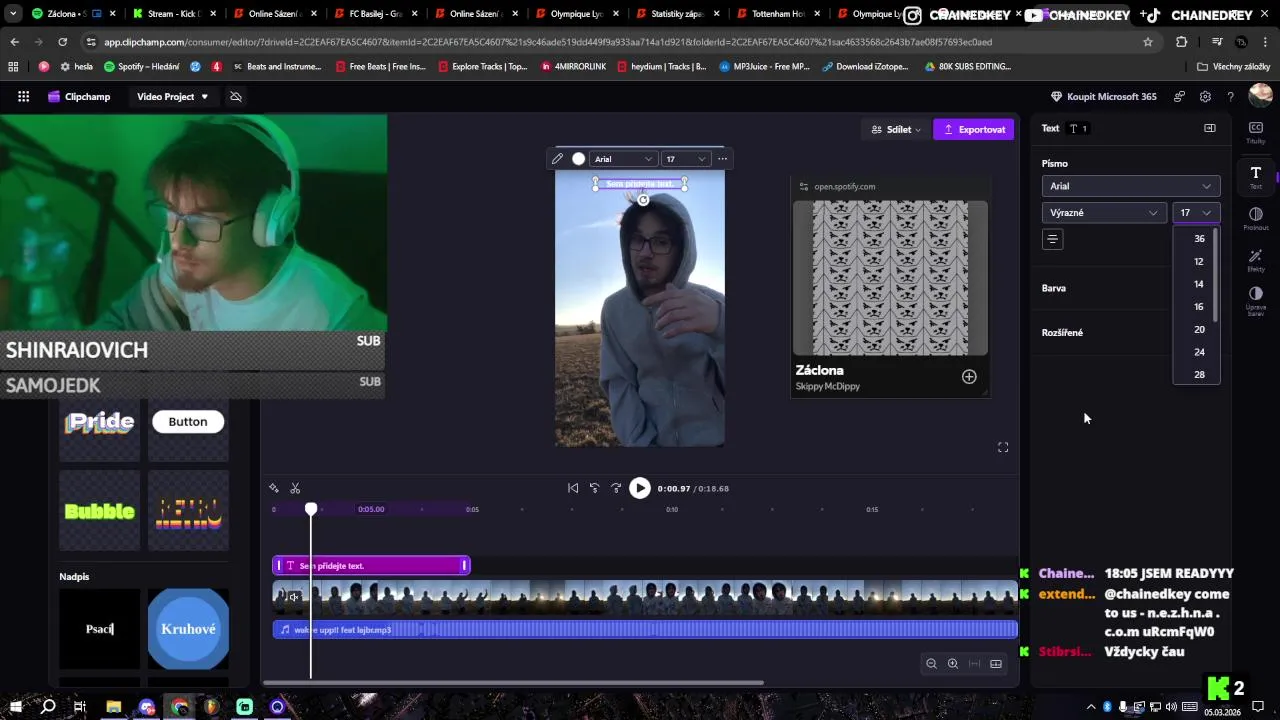Enter fullscreen preview mode

click(x=1003, y=447)
